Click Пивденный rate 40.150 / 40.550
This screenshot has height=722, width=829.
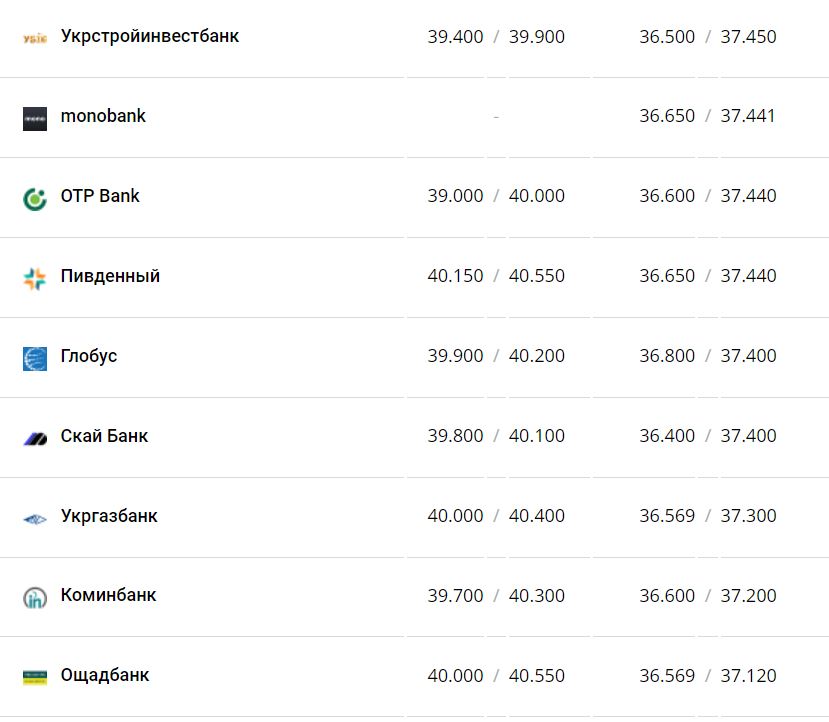pyautogui.click(x=496, y=276)
